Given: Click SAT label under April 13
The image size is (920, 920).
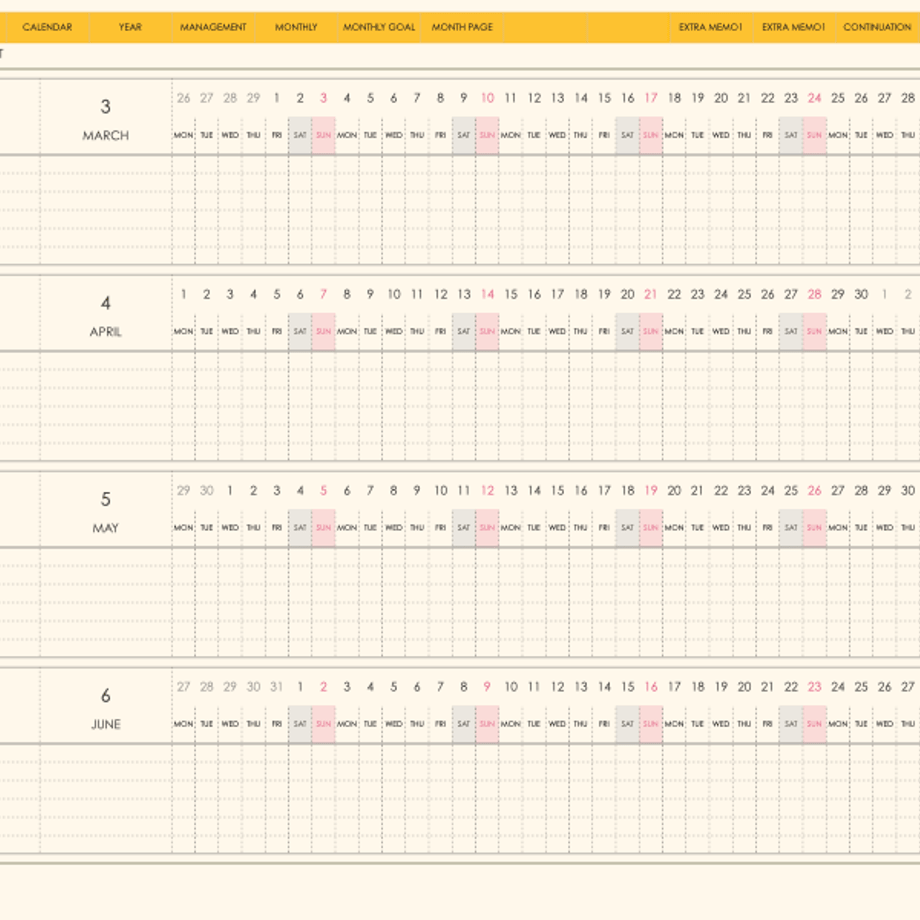Looking at the screenshot, I should tap(464, 332).
